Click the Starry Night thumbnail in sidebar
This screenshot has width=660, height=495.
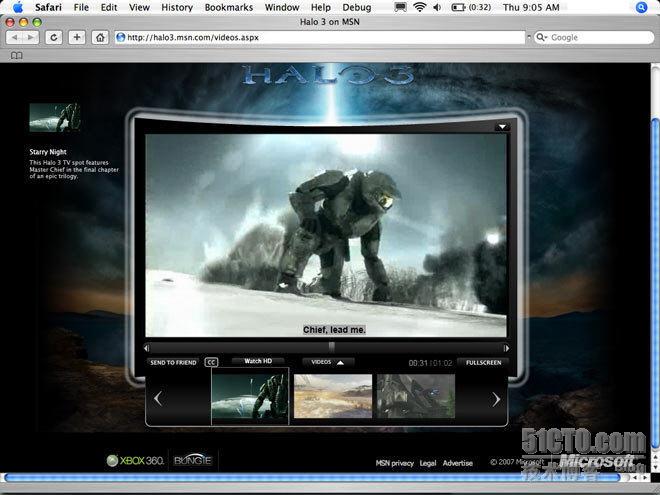pos(54,118)
